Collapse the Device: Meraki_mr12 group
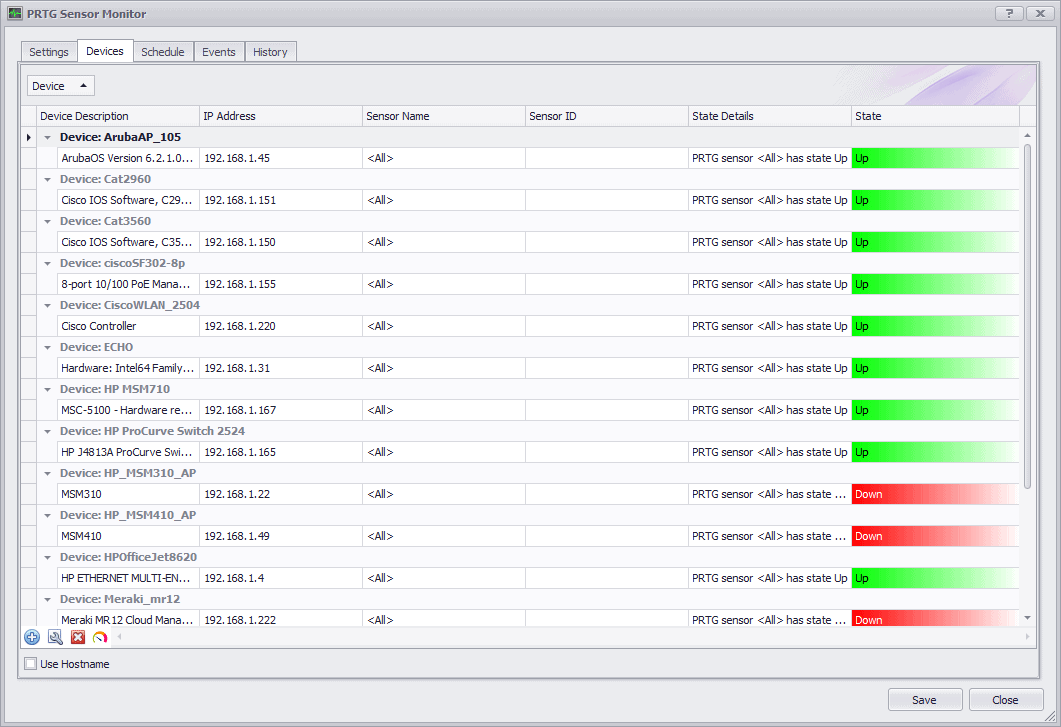The height and width of the screenshot is (727, 1061). pos(47,599)
